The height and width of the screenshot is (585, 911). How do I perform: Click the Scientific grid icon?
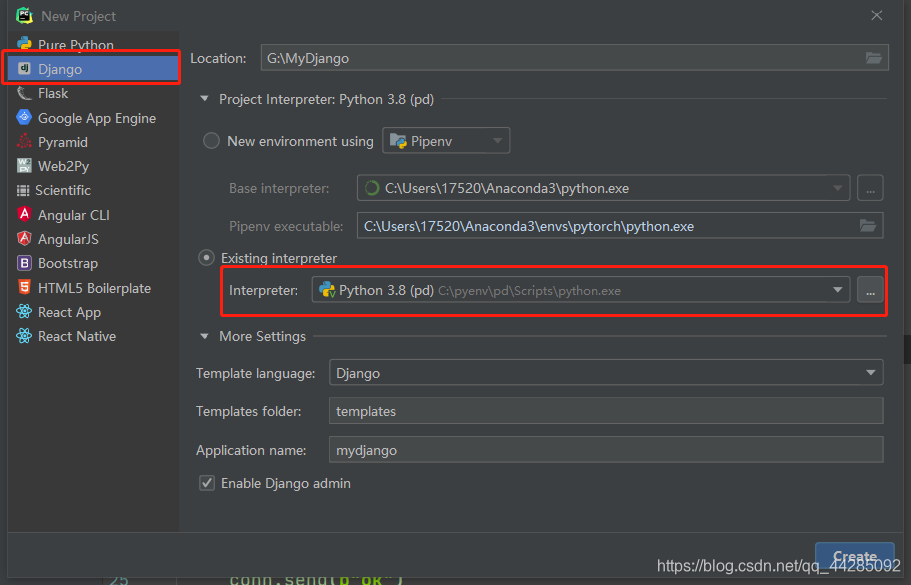point(23,191)
